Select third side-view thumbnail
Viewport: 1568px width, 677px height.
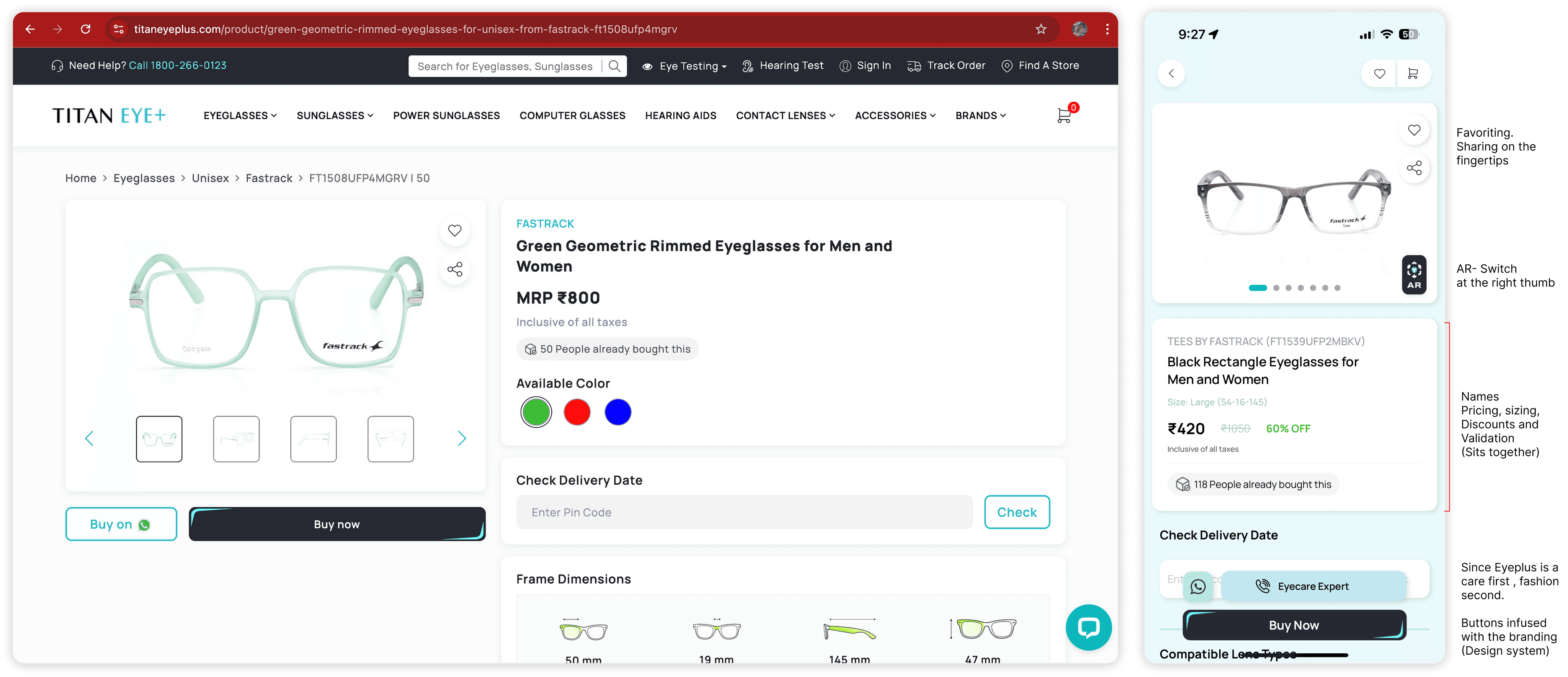[x=314, y=439]
